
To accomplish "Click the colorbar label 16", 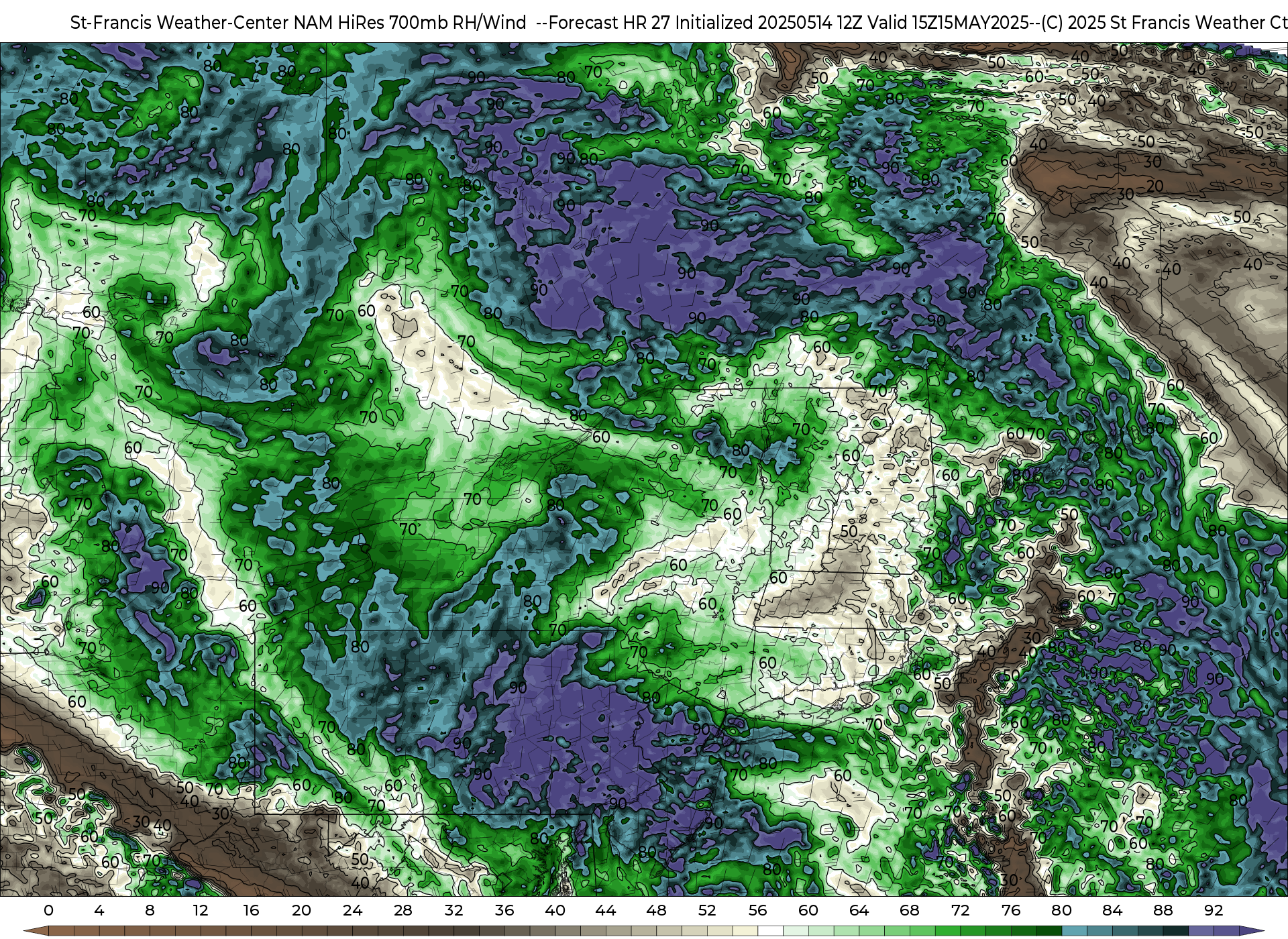I will (x=251, y=910).
